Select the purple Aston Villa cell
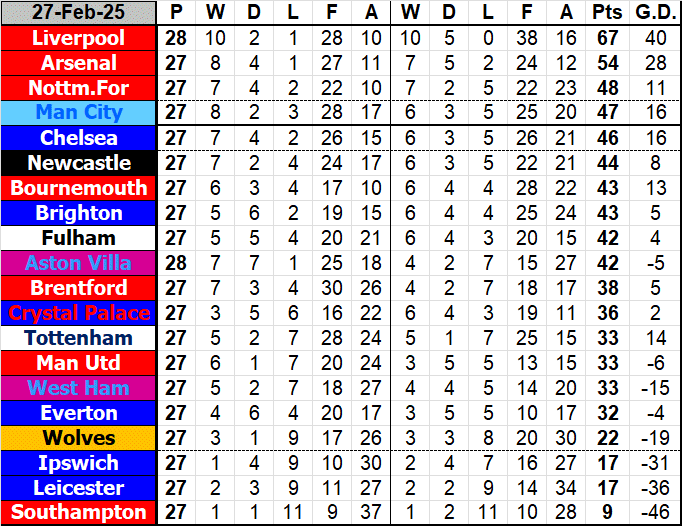Image resolution: width=682 pixels, height=526 pixels. [79, 263]
